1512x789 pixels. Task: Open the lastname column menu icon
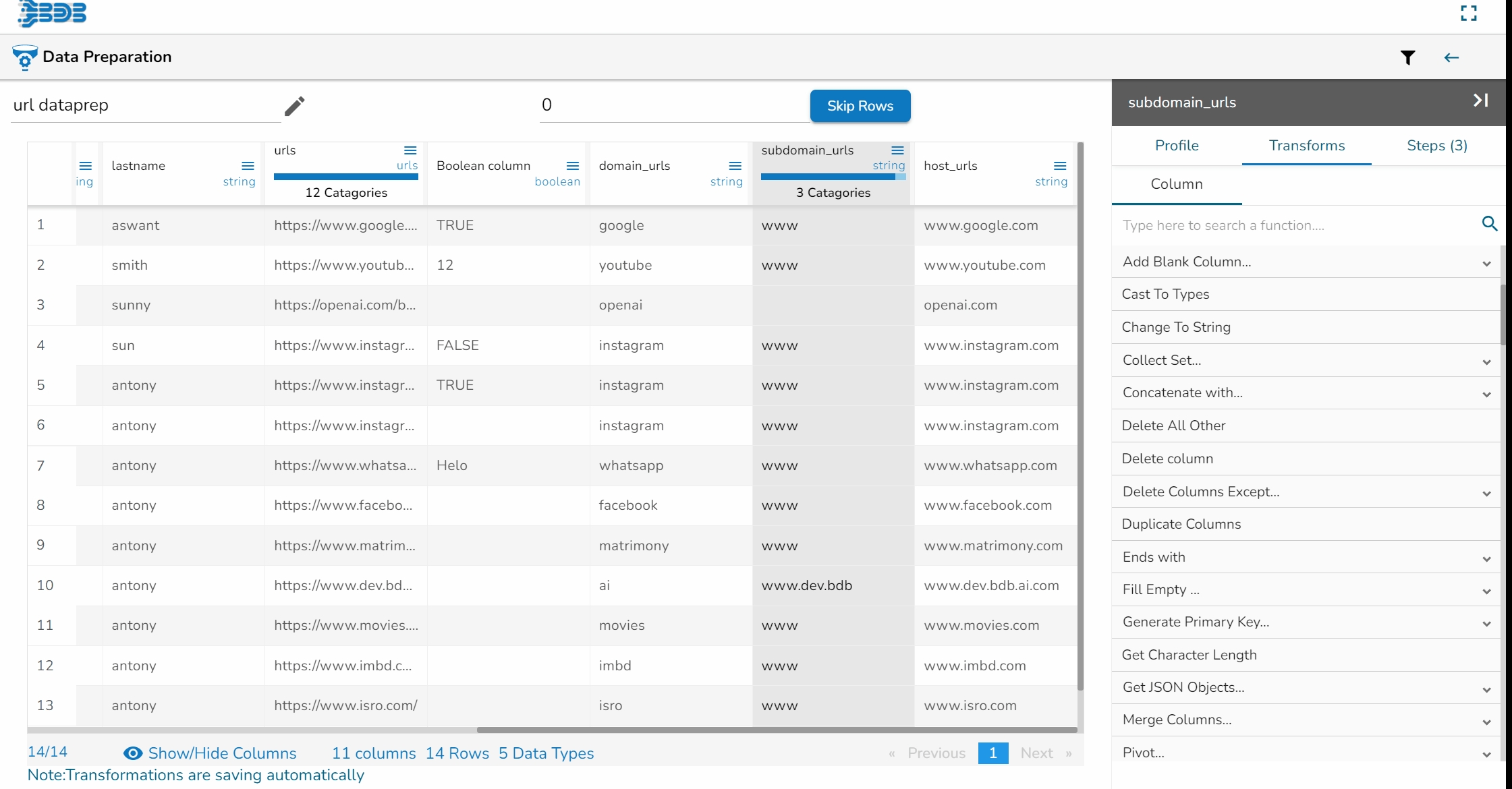click(248, 166)
